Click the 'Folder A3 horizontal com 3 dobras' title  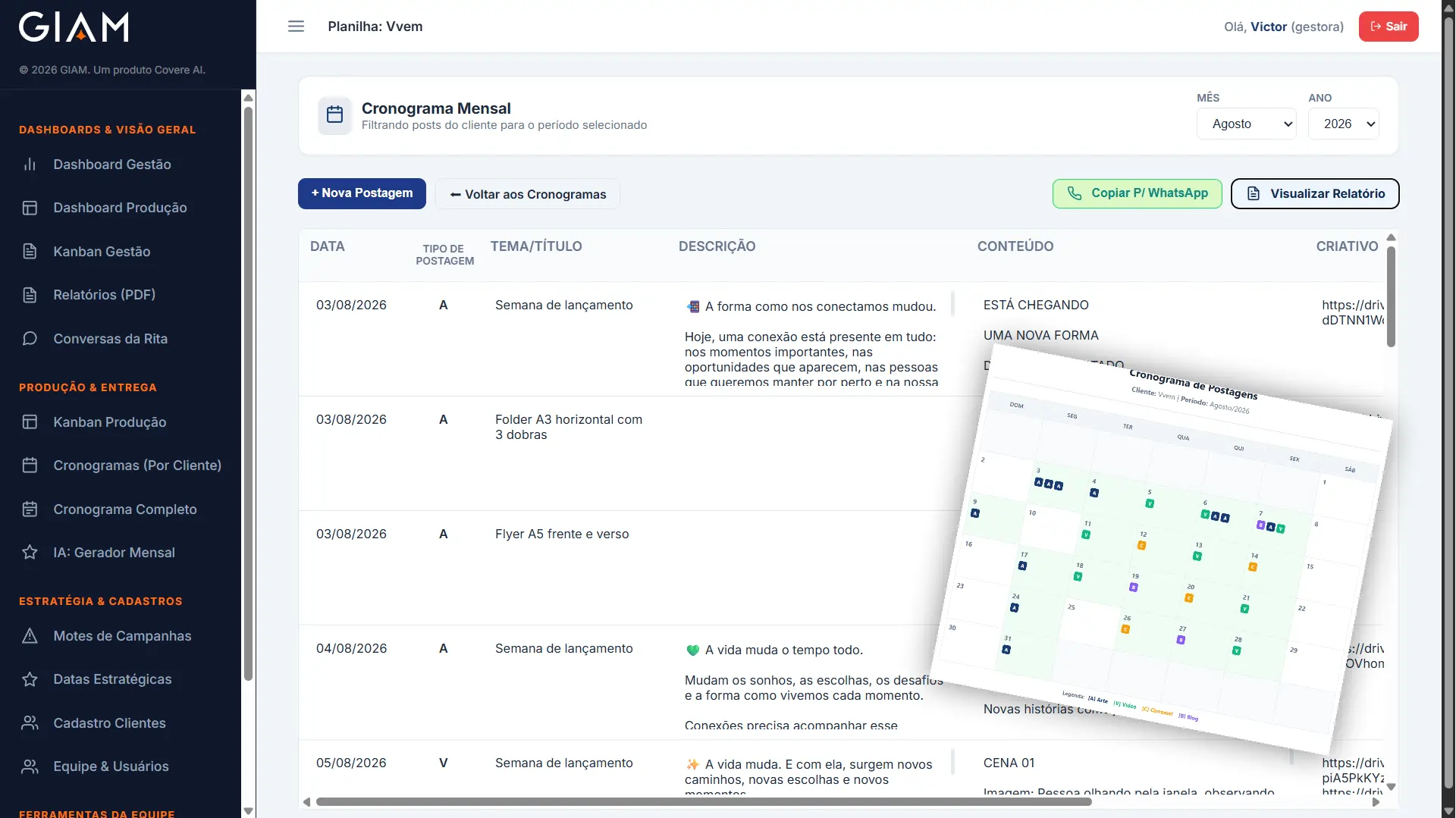point(569,427)
